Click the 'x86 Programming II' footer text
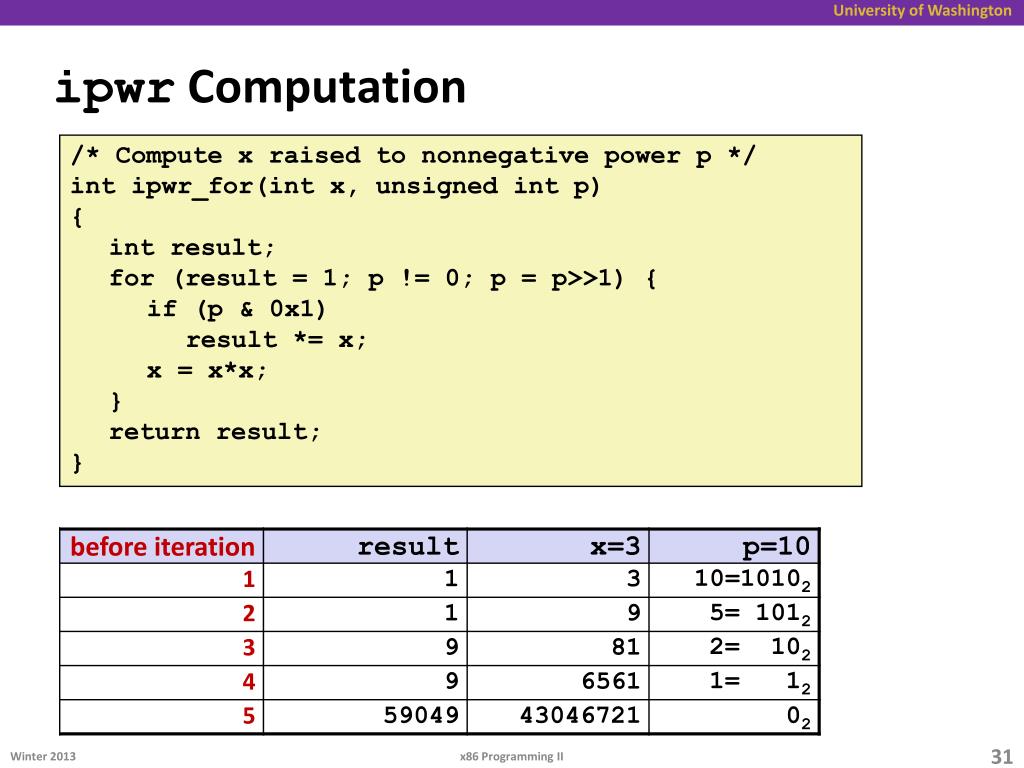Screen dimensions: 1024x768 click(x=511, y=756)
